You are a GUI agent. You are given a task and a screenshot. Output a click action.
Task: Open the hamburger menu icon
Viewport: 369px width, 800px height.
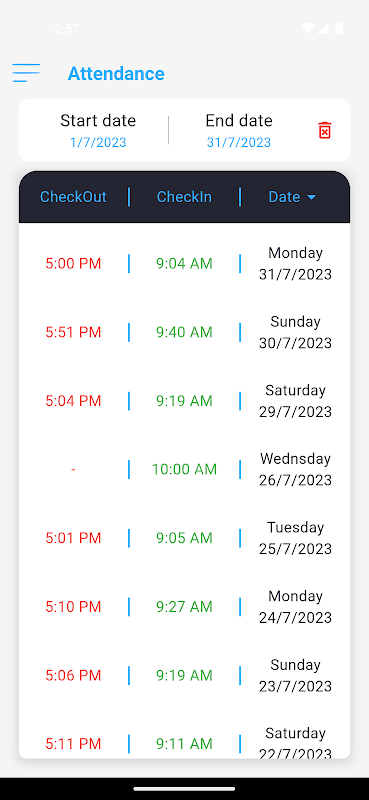click(x=26, y=73)
